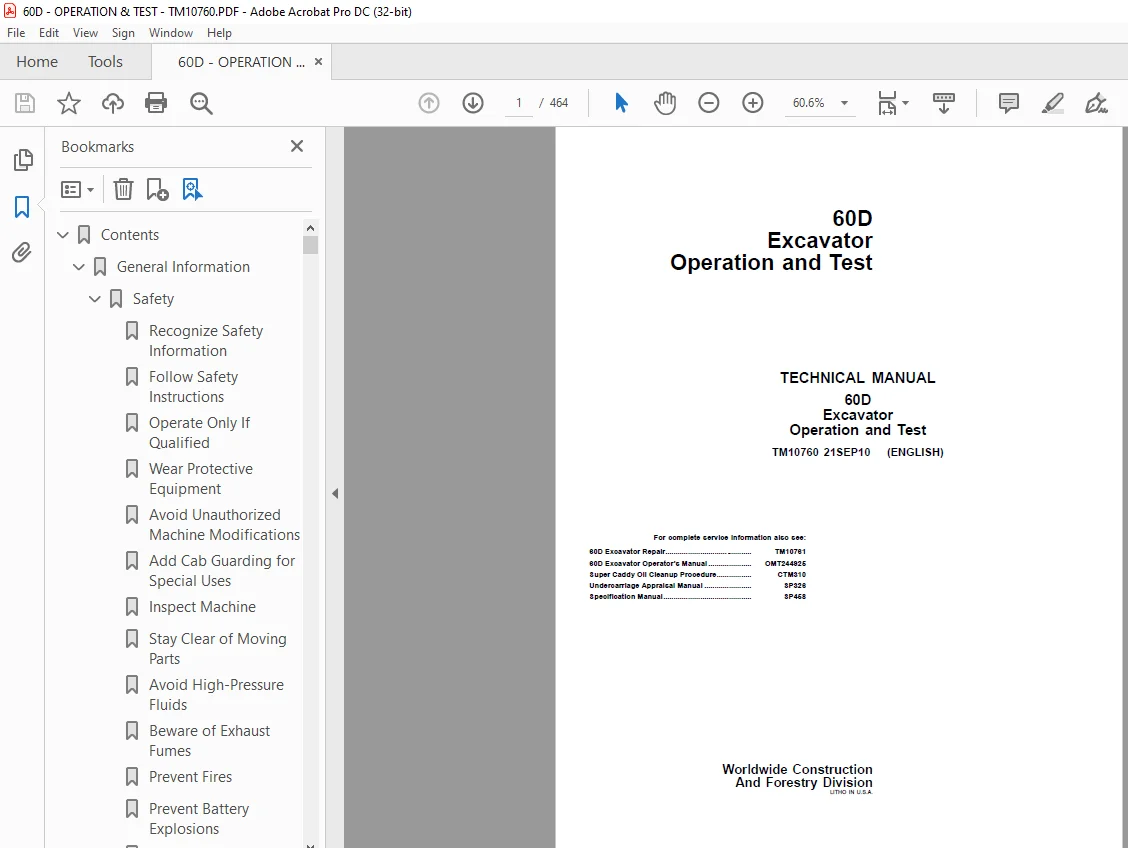The image size is (1128, 848).
Task: Open the sign document tool
Action: tap(1096, 103)
